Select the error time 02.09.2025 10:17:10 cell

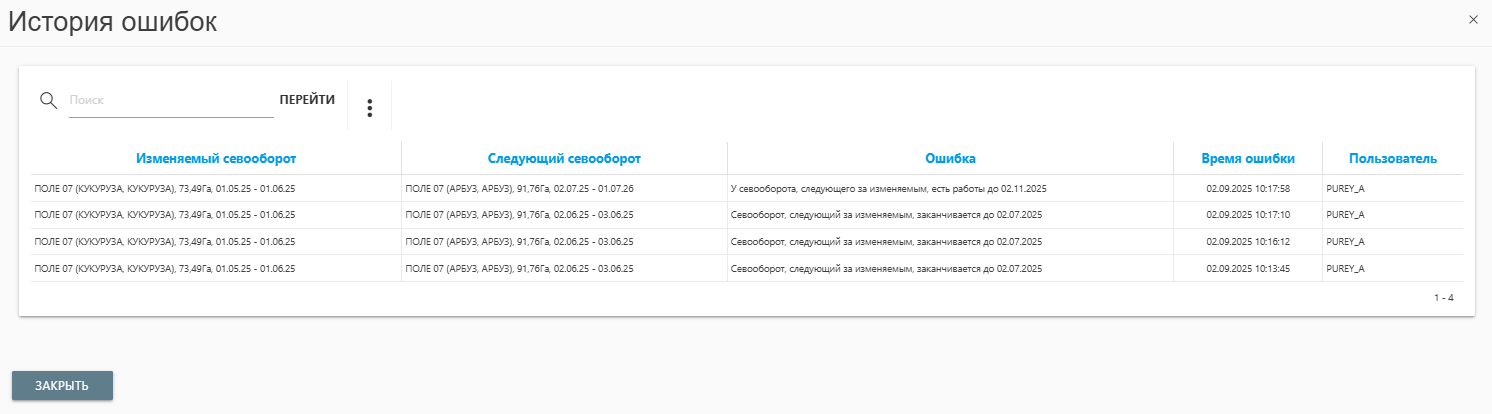[x=1248, y=215]
